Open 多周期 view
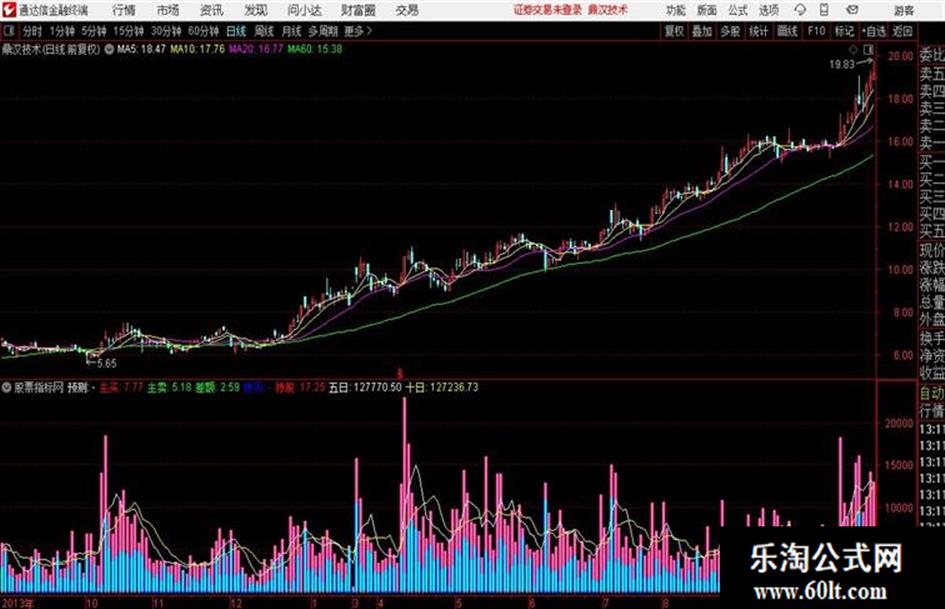945x609 pixels. tap(323, 31)
